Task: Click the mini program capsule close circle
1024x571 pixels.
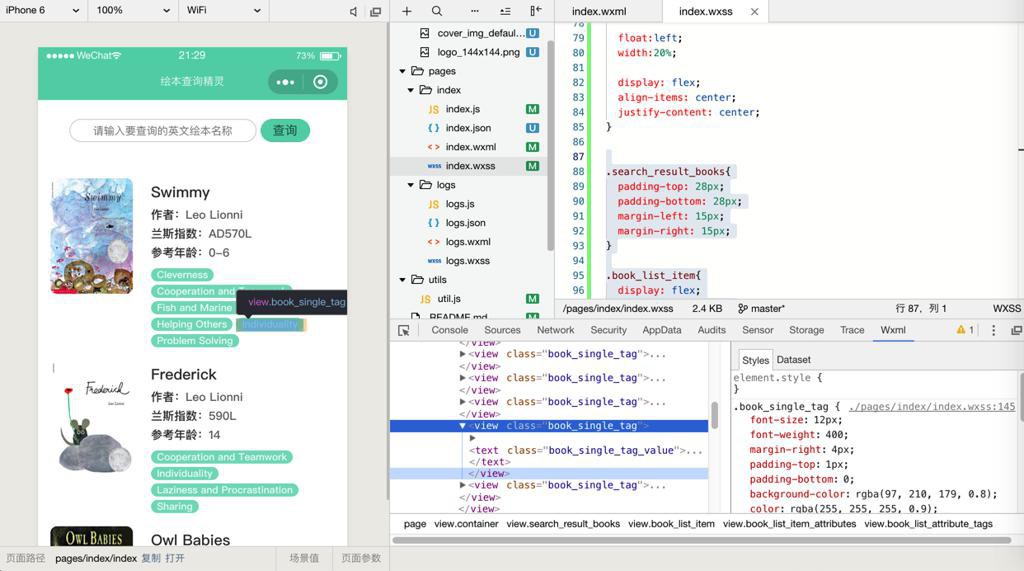Action: coord(320,82)
